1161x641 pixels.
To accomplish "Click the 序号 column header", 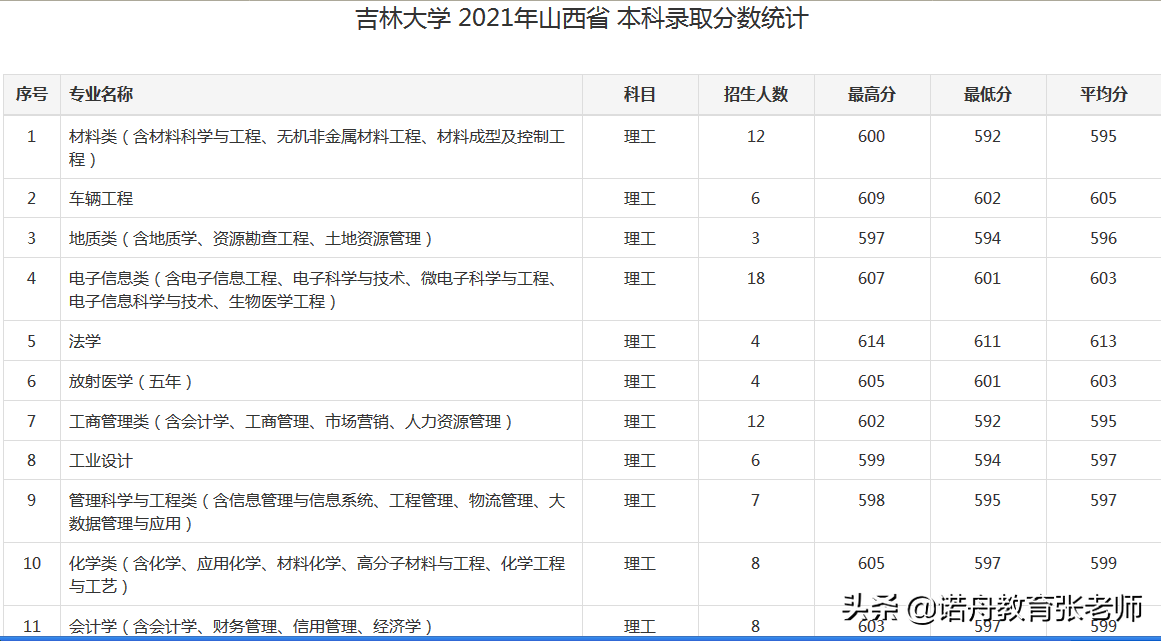I will [x=32, y=94].
